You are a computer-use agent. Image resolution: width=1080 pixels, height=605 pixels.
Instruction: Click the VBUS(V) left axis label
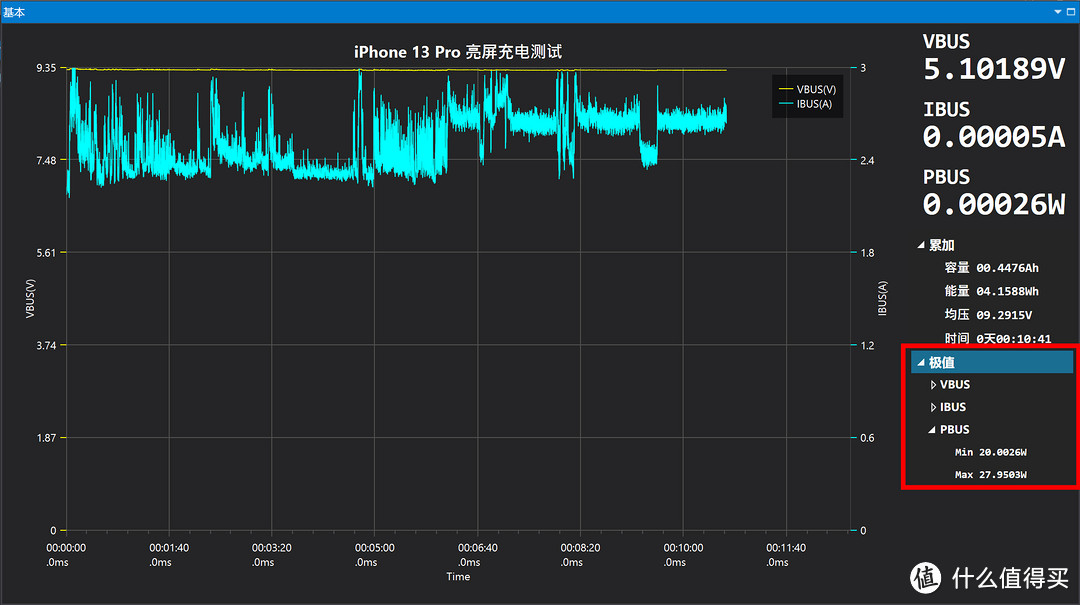30,298
